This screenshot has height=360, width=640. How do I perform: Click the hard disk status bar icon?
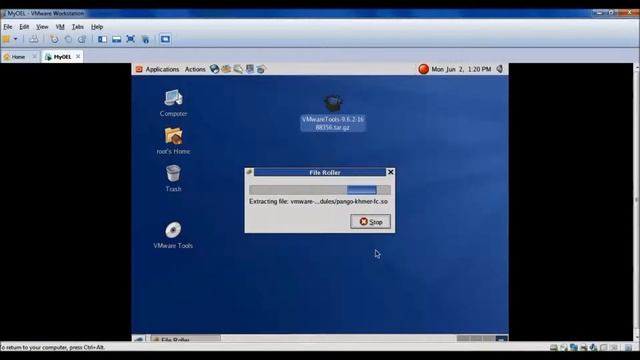[x=553, y=348]
